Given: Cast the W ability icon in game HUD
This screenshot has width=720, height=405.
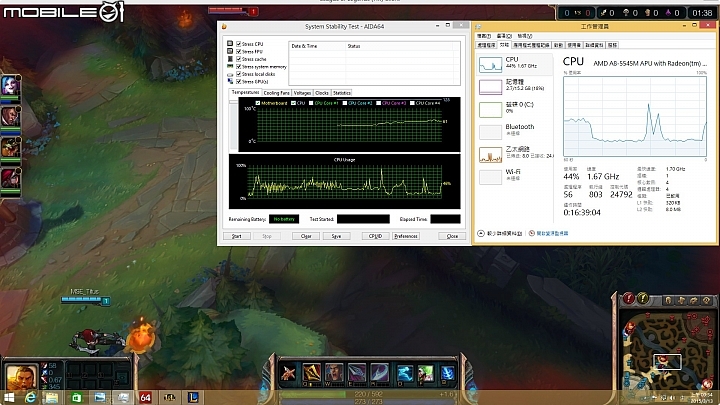Looking at the screenshot, I should pos(334,373).
